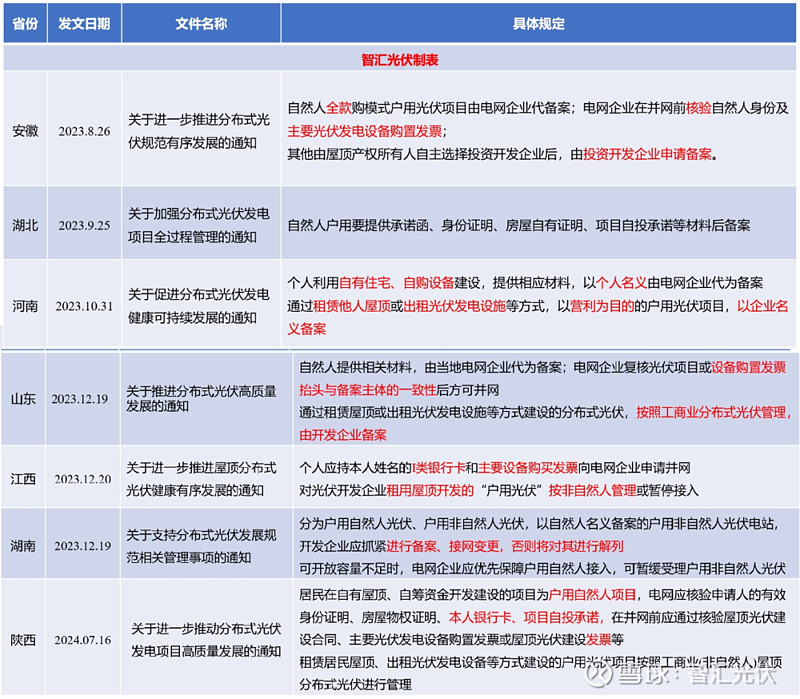The image size is (800, 699).
Task: Select the 江西 province cell
Action: click(23, 479)
